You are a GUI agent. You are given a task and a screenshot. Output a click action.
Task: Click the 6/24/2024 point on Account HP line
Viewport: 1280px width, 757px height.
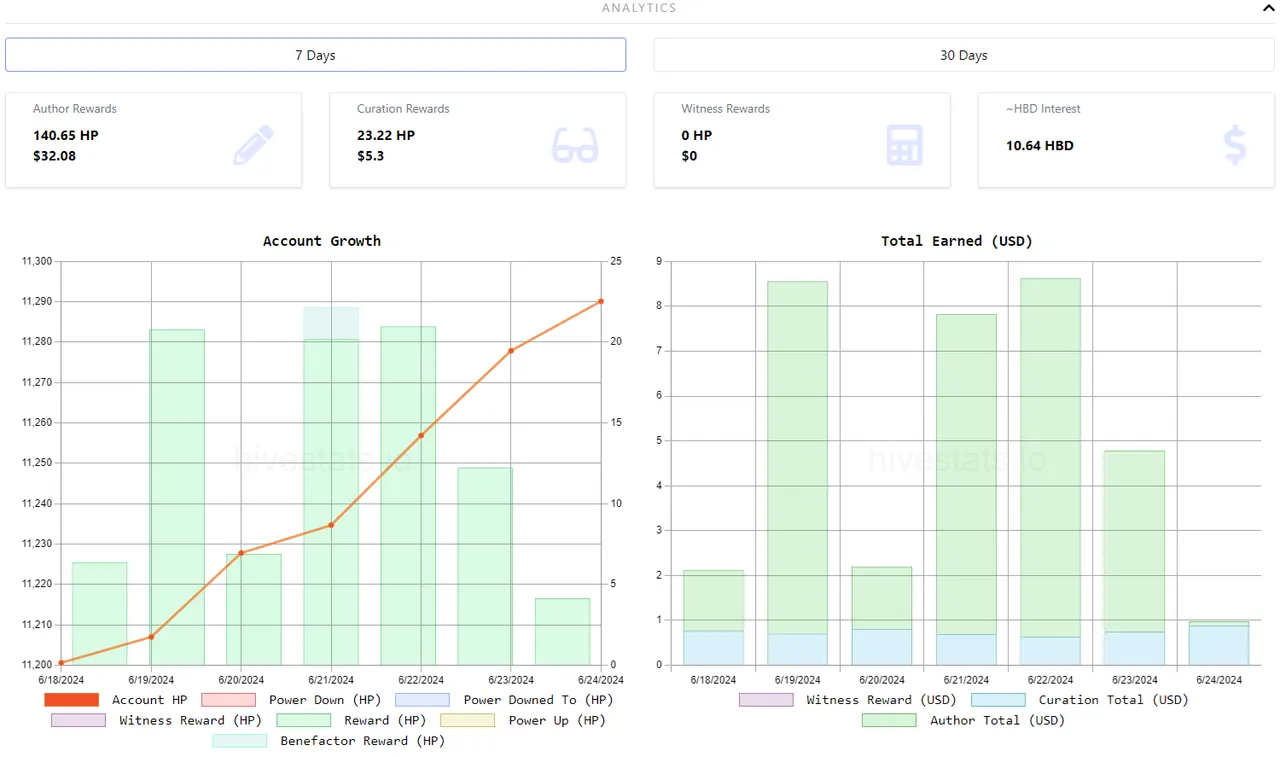click(601, 301)
